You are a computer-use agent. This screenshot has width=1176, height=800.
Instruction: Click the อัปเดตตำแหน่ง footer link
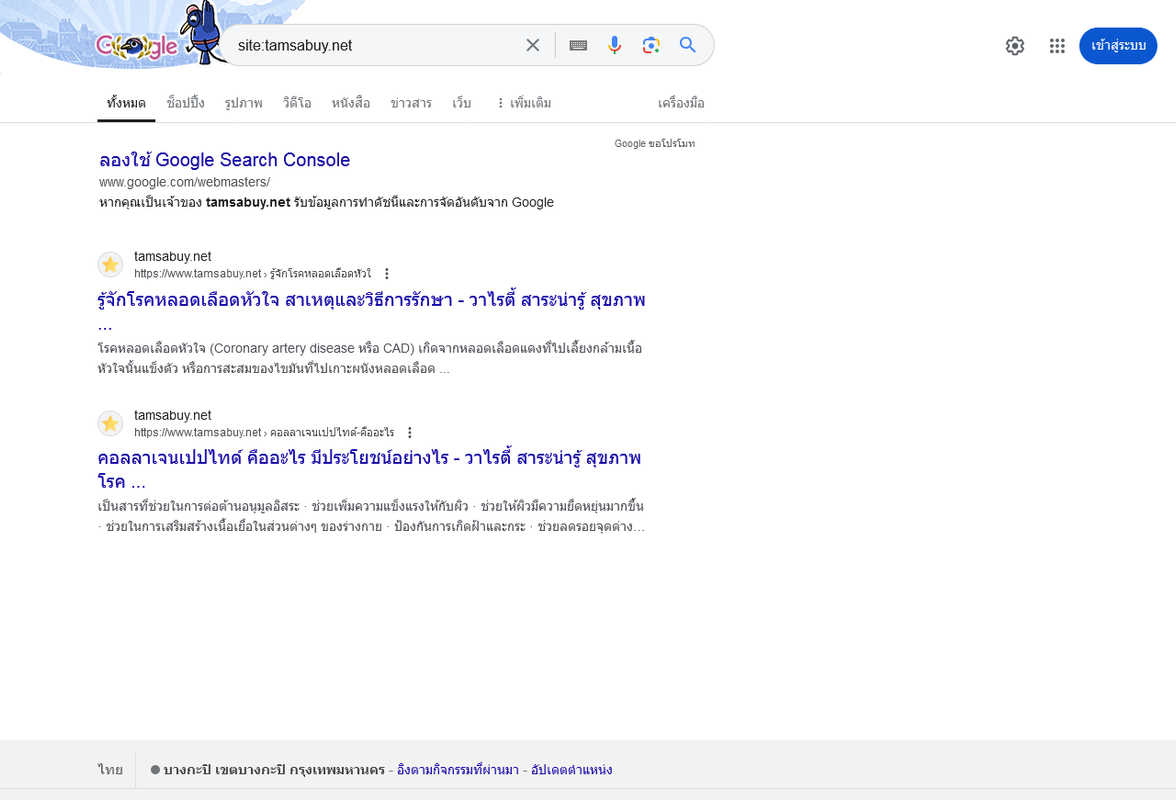[572, 770]
